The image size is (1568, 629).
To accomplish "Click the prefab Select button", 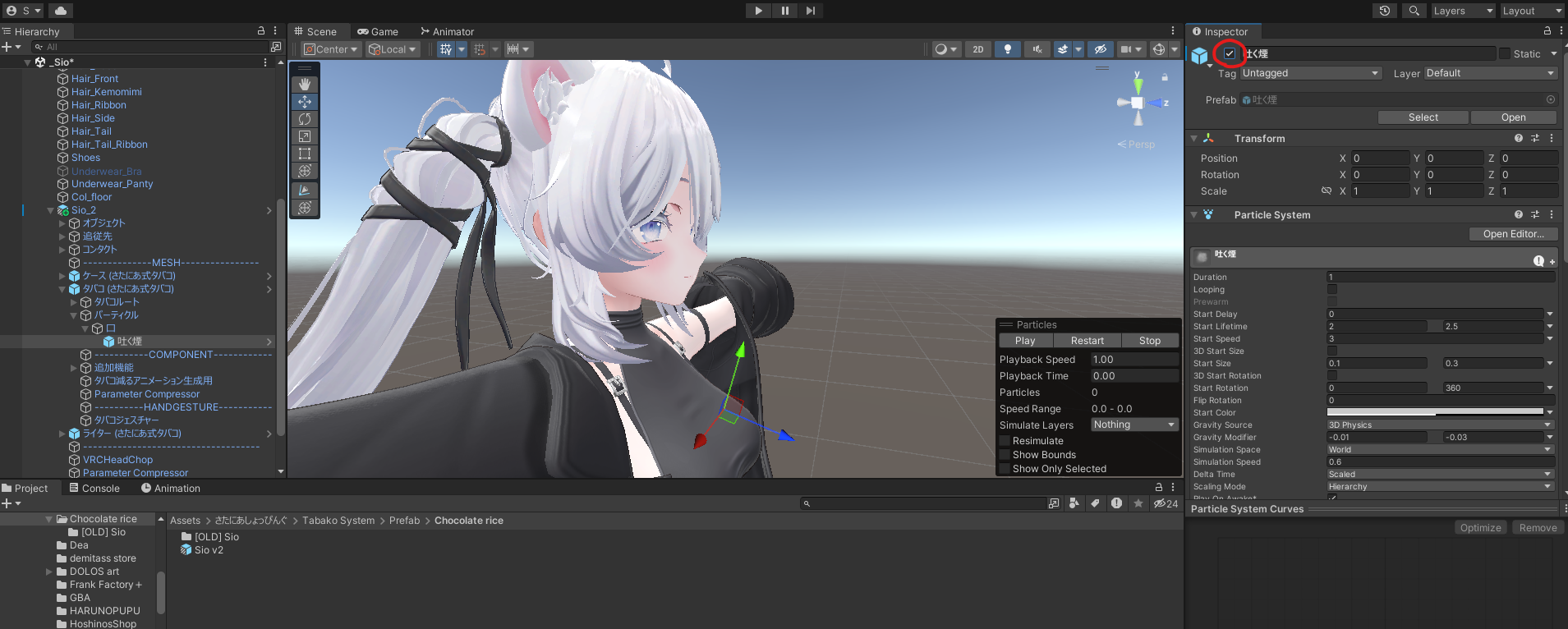I will point(1423,117).
